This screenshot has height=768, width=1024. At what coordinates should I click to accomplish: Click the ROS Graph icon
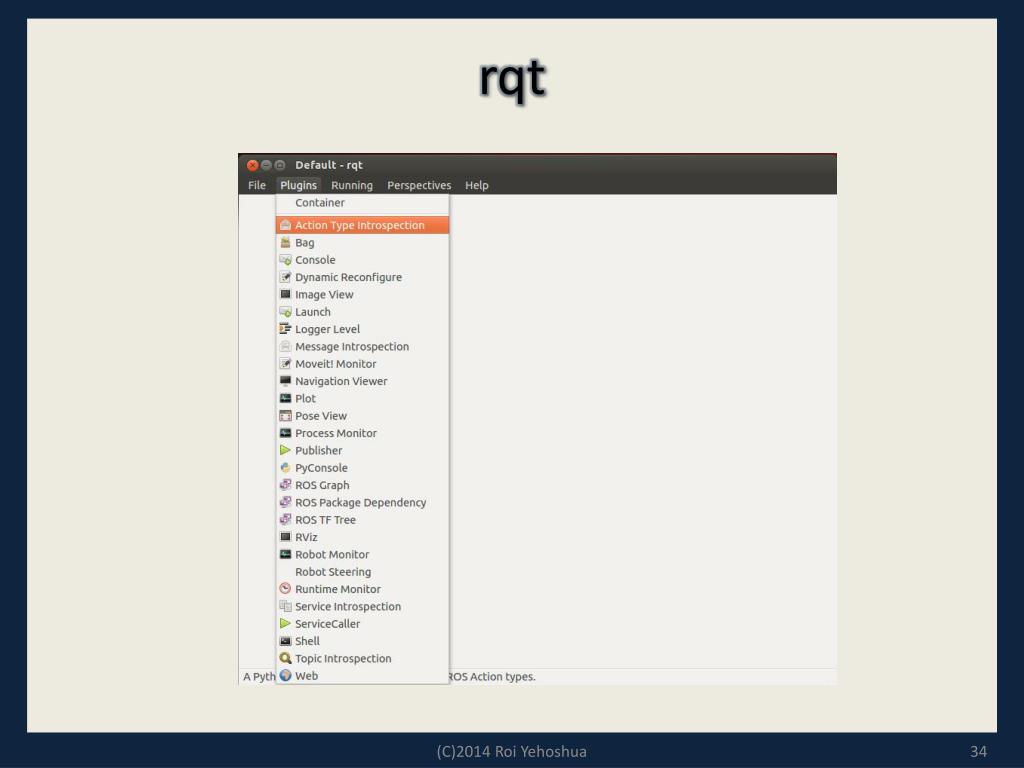click(285, 485)
